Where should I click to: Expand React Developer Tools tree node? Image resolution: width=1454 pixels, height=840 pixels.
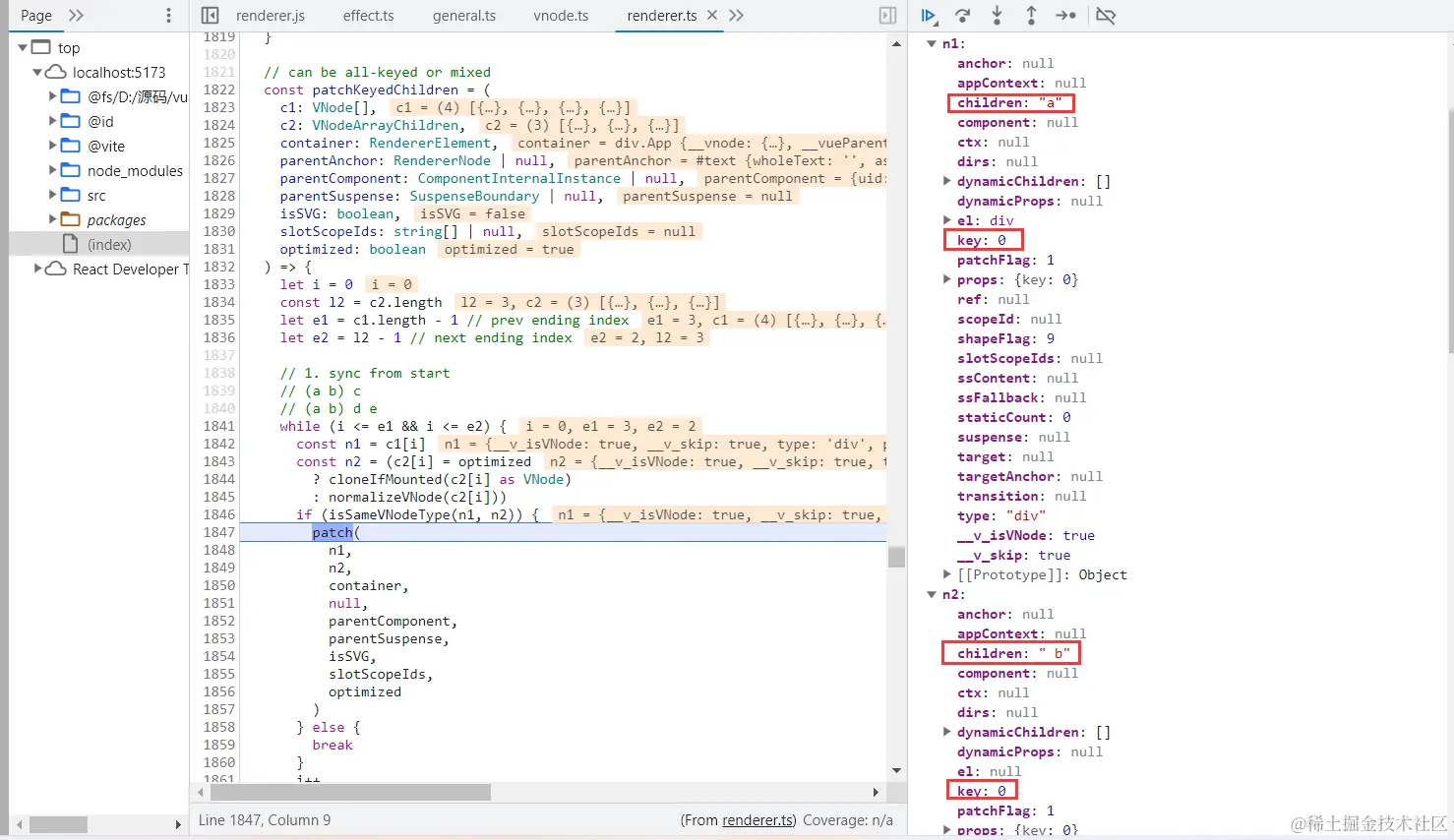point(38,269)
